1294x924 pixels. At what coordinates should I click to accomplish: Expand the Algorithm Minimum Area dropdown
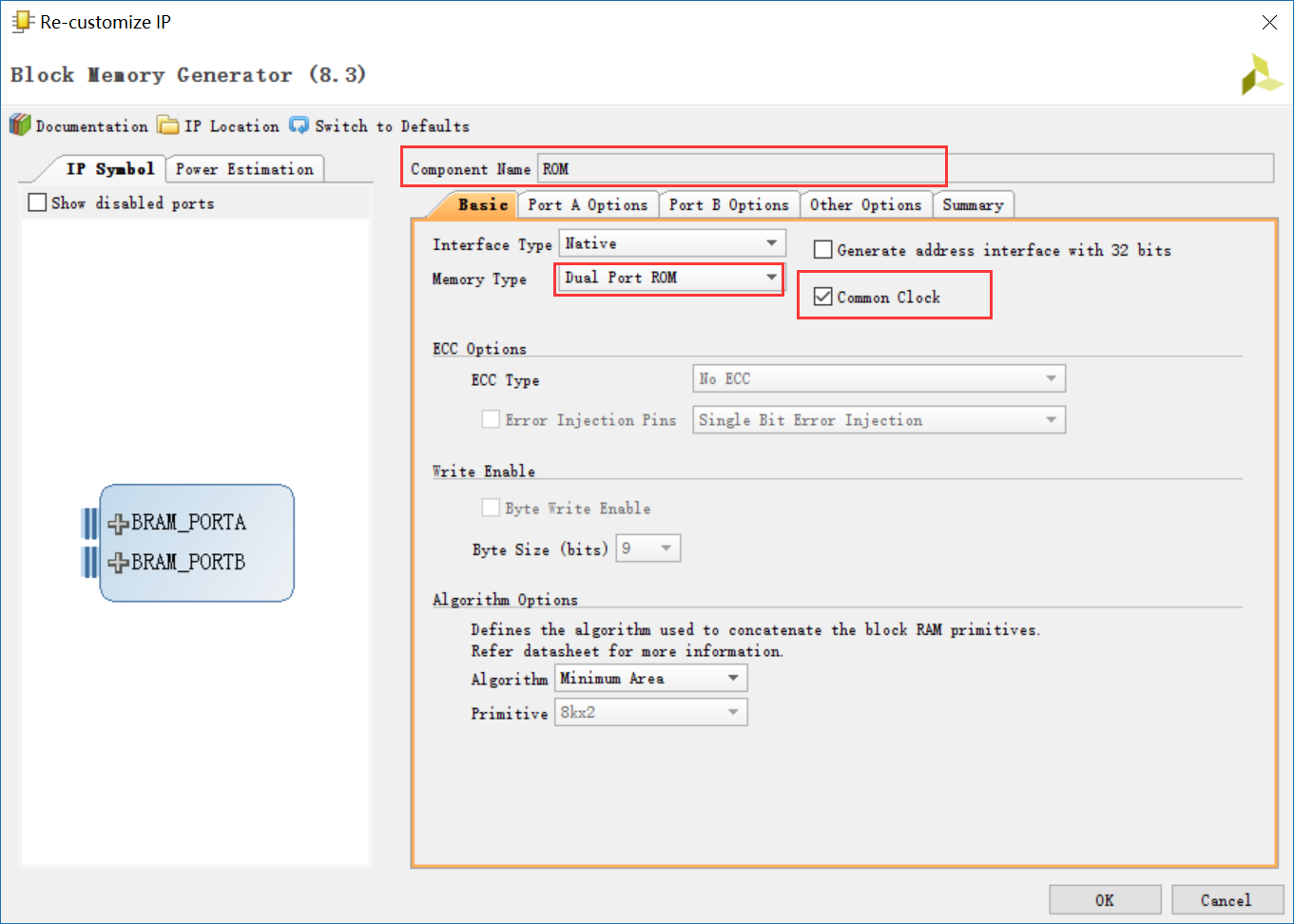click(x=651, y=678)
